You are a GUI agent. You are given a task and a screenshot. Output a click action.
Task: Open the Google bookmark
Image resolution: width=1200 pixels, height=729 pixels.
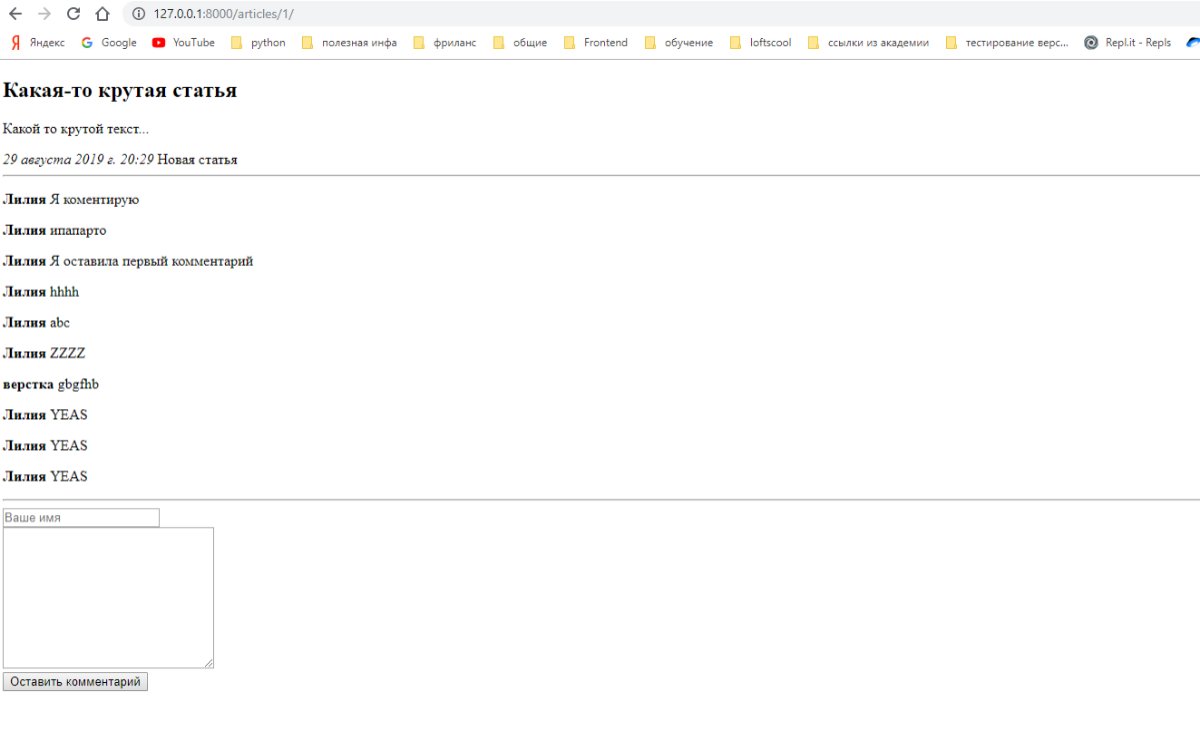pyautogui.click(x=108, y=43)
